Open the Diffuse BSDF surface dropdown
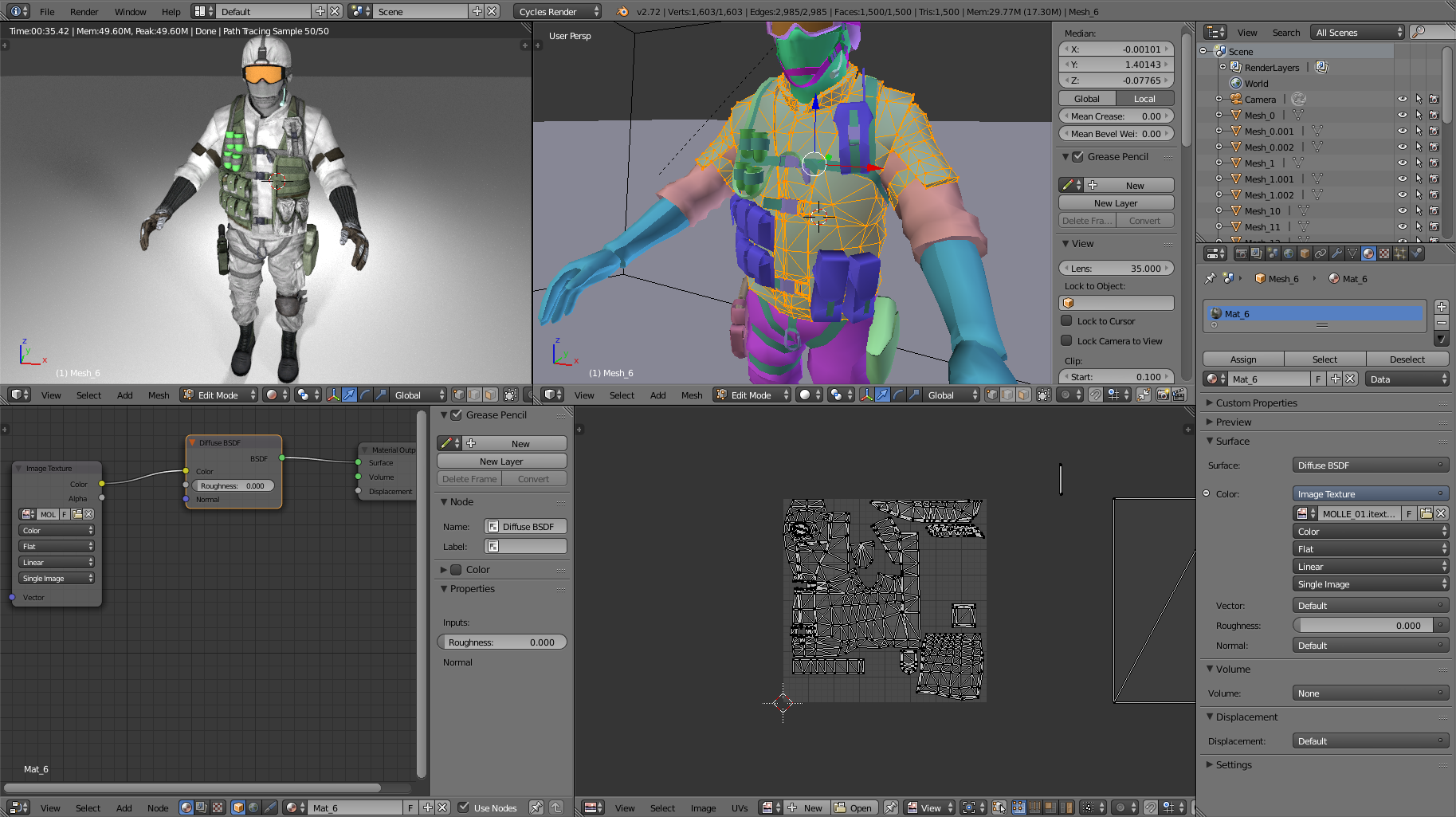The width and height of the screenshot is (1456, 817). (1370, 465)
